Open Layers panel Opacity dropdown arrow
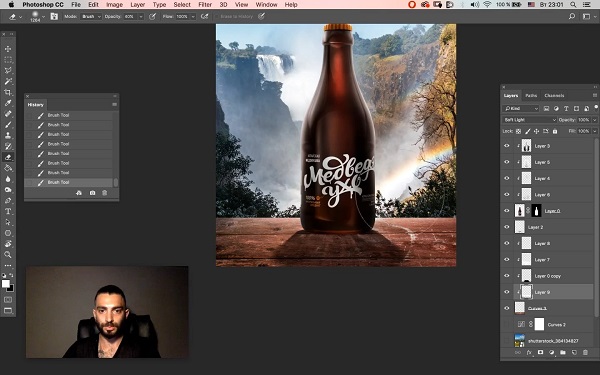This screenshot has height=375, width=600. pyautogui.click(x=595, y=120)
